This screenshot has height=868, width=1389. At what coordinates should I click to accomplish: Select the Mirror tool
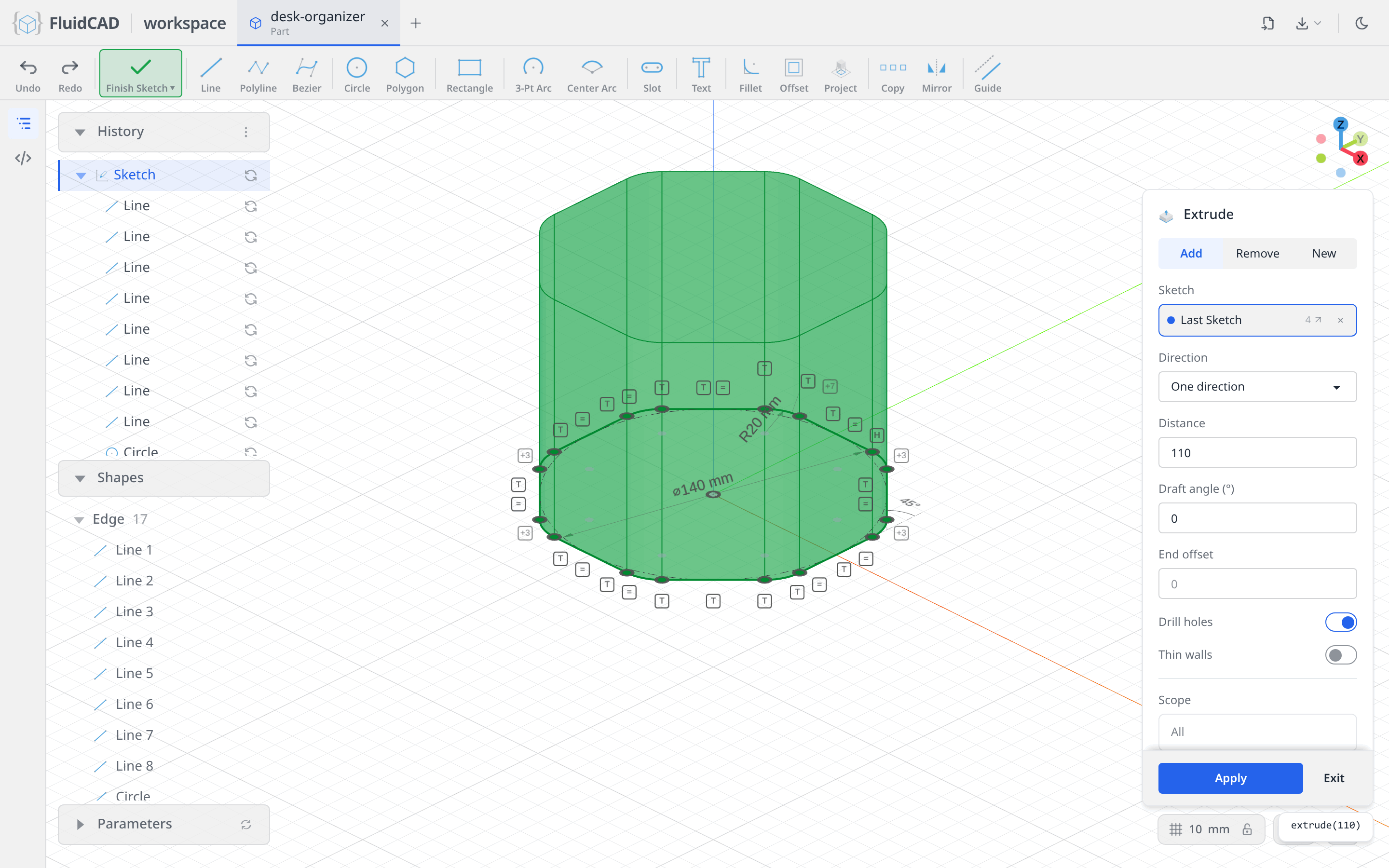[937, 75]
